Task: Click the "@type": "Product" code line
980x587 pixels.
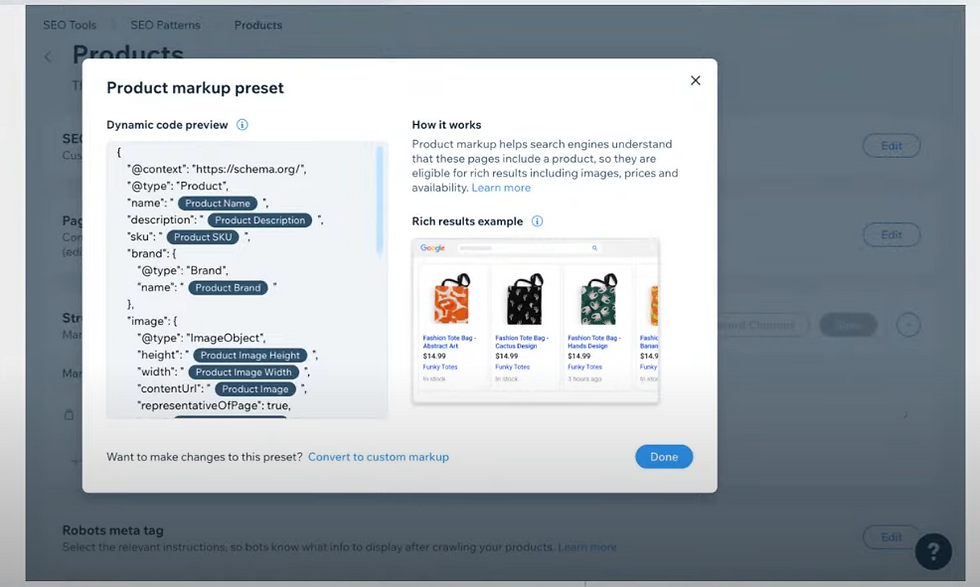Action: tap(178, 186)
